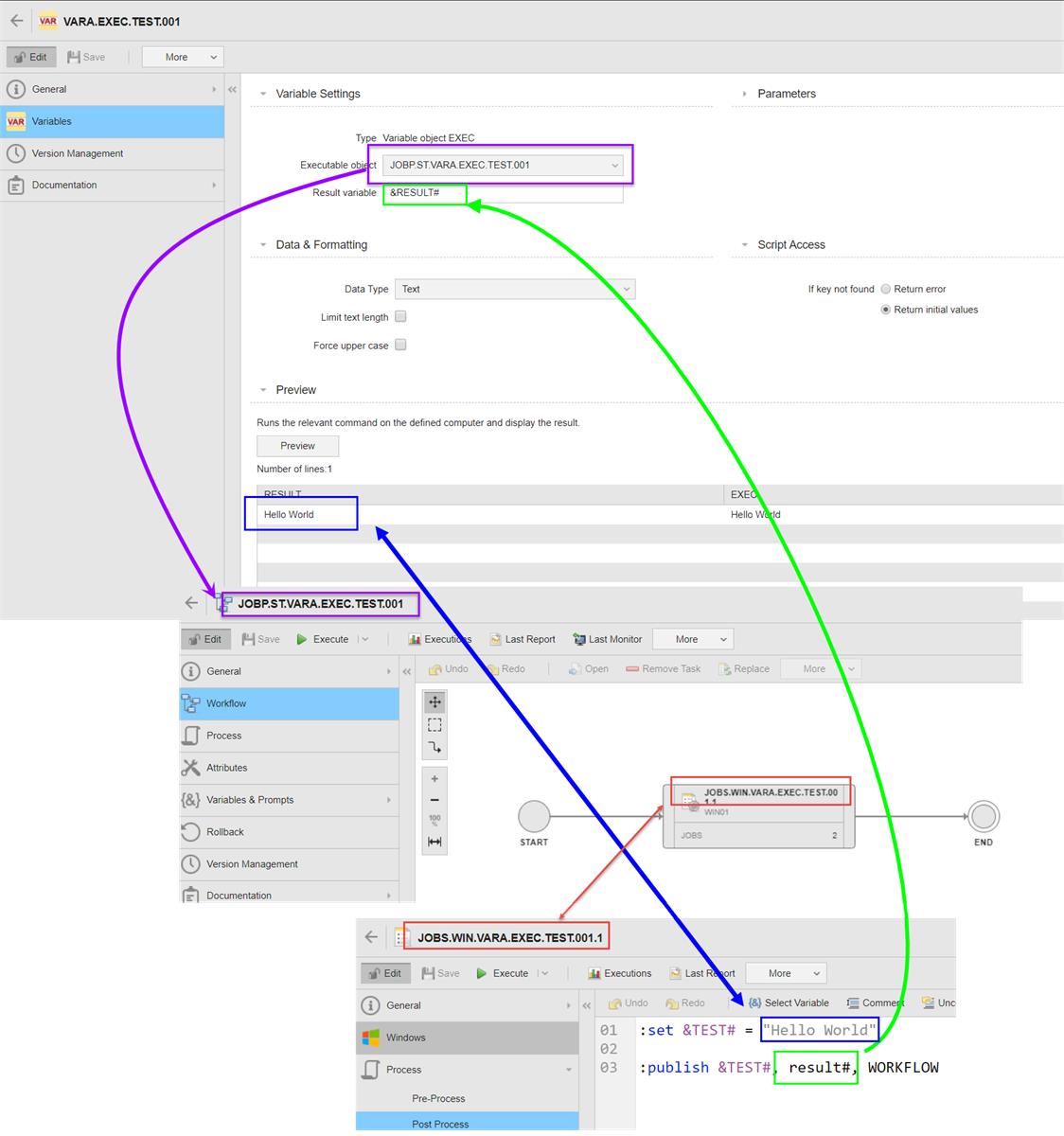
Task: Switch to the Post-Process tab
Action: [439, 1124]
